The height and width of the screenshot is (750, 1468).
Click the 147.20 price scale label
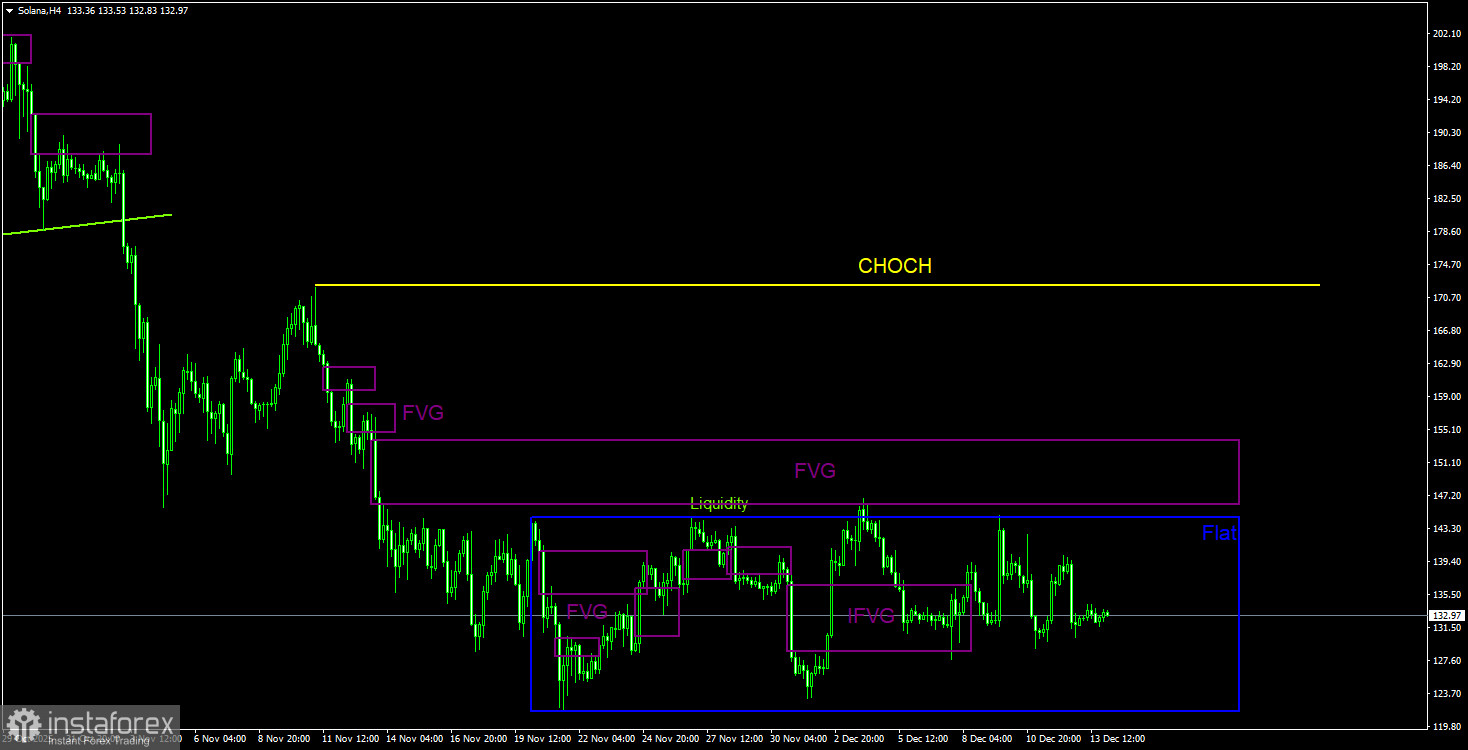click(x=1445, y=496)
